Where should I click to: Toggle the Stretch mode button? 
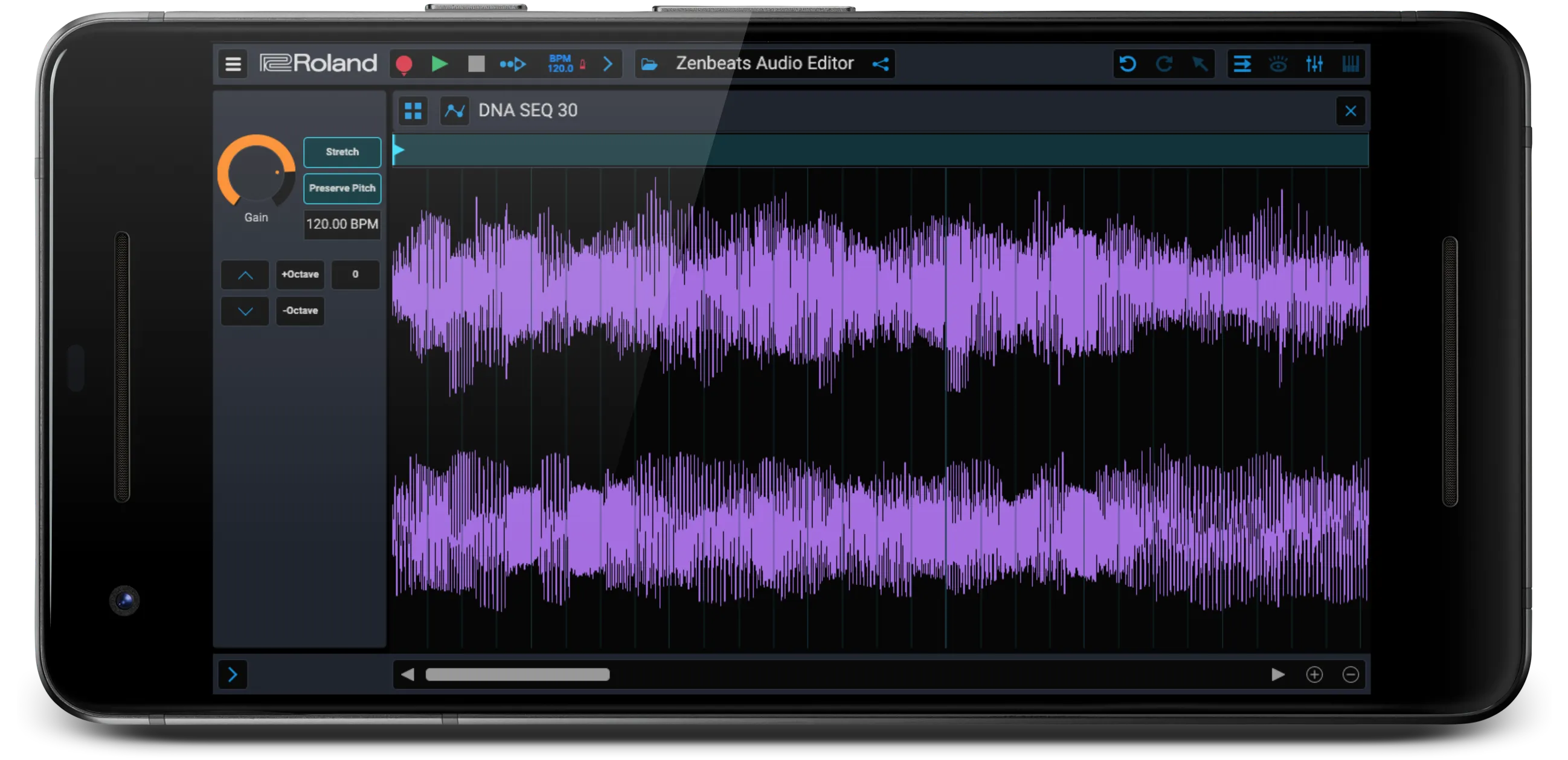point(342,152)
